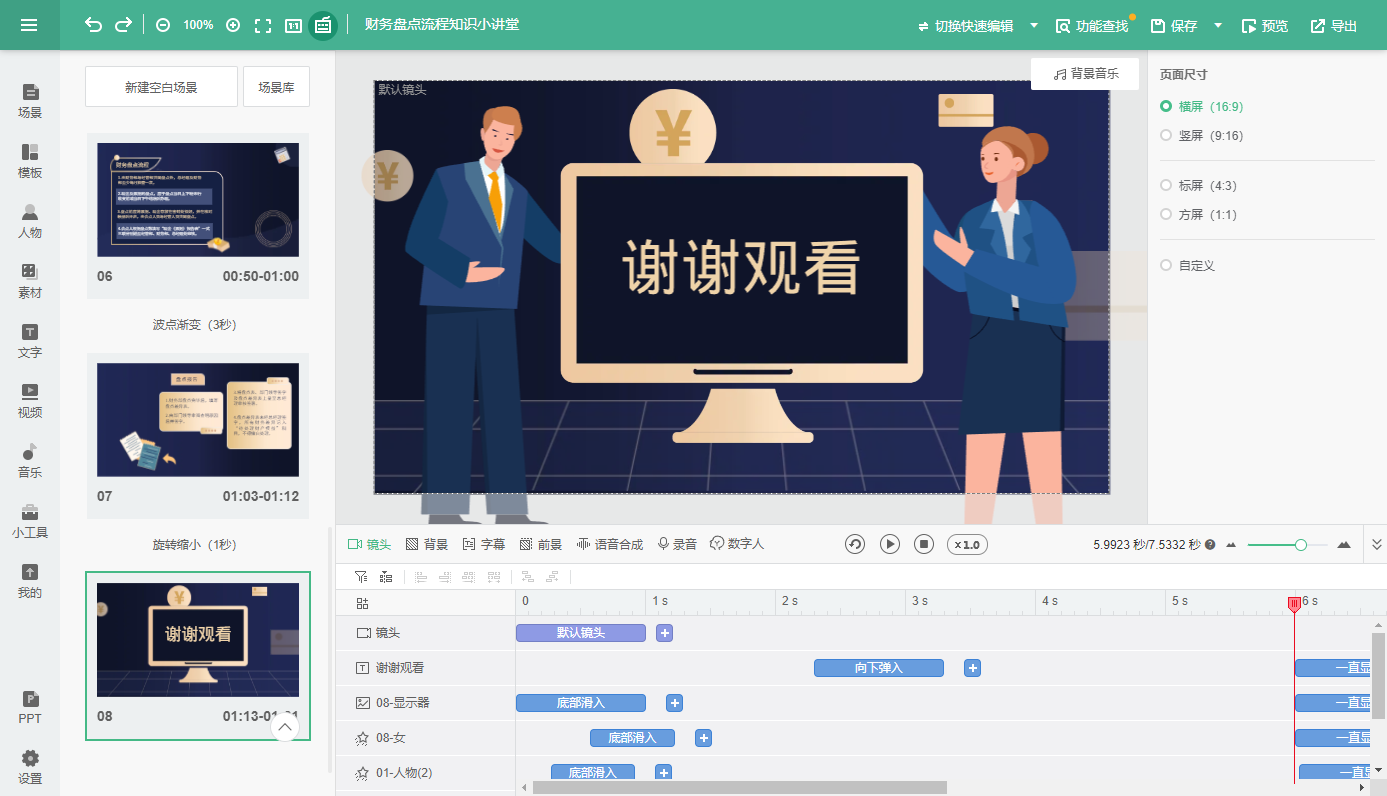Open the 人物 characters panel
Image resolution: width=1387 pixels, height=796 pixels.
[x=30, y=221]
